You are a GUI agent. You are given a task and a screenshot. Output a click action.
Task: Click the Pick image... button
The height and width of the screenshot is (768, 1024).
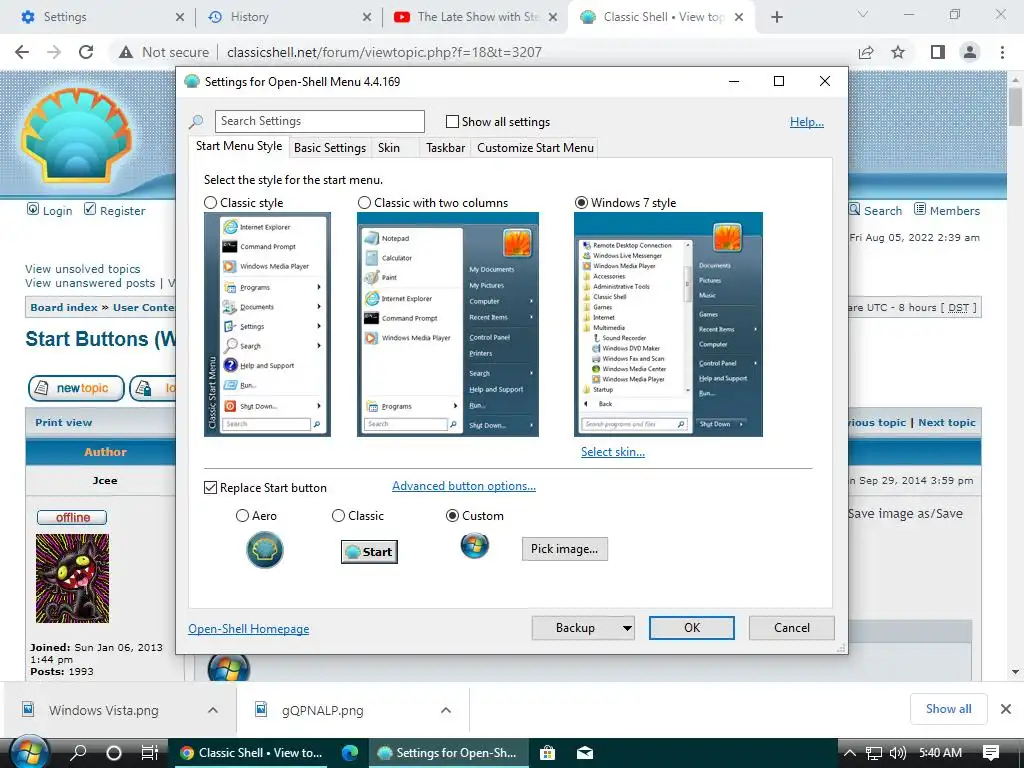click(x=564, y=549)
